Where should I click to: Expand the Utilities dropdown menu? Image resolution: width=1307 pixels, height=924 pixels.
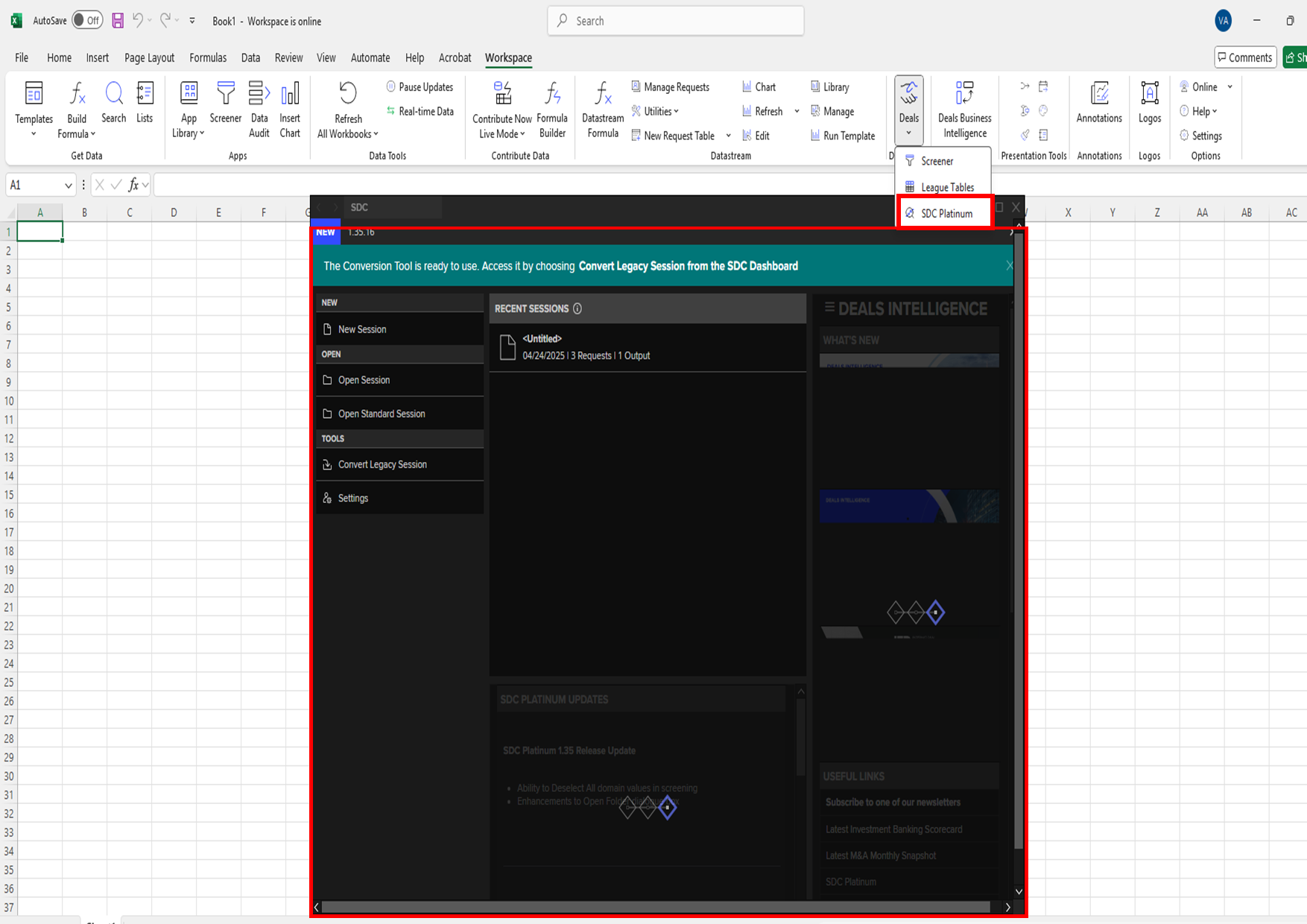click(x=656, y=112)
